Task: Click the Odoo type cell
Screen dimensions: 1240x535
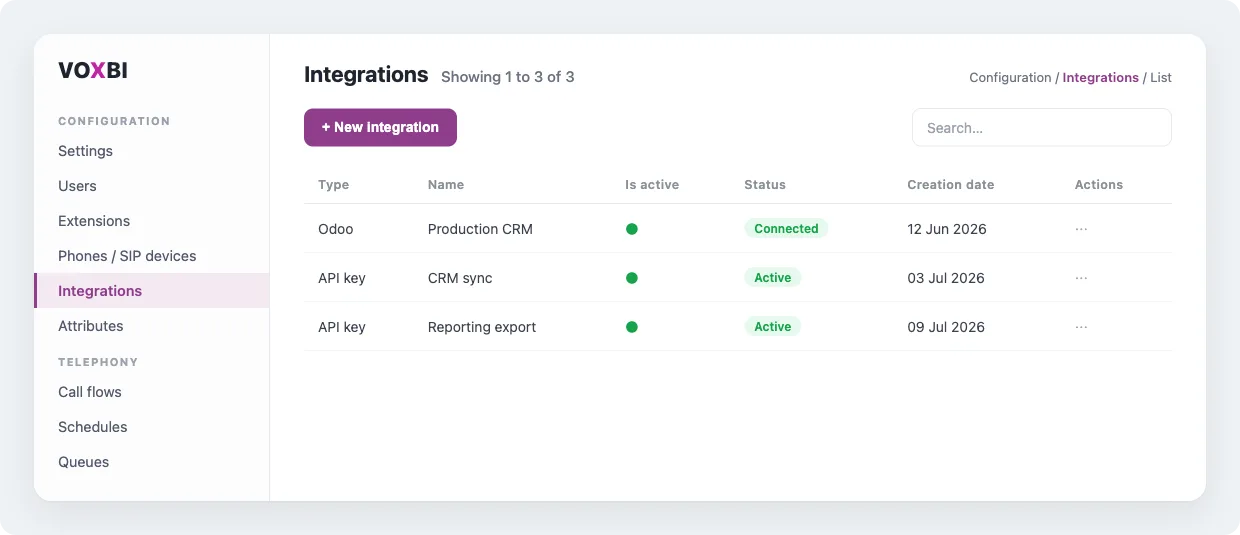Action: click(x=336, y=229)
